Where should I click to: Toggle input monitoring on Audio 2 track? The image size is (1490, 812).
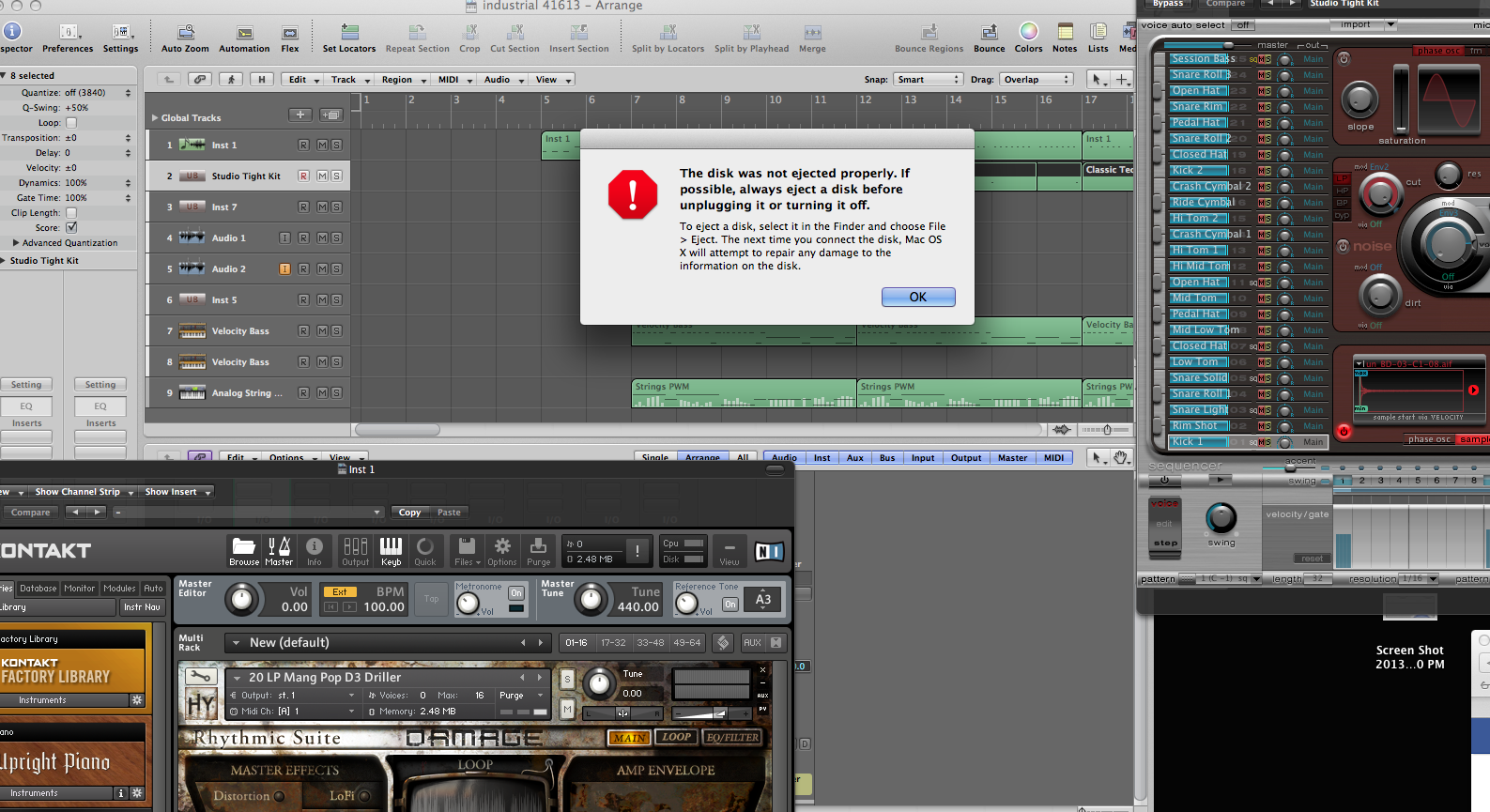click(284, 268)
